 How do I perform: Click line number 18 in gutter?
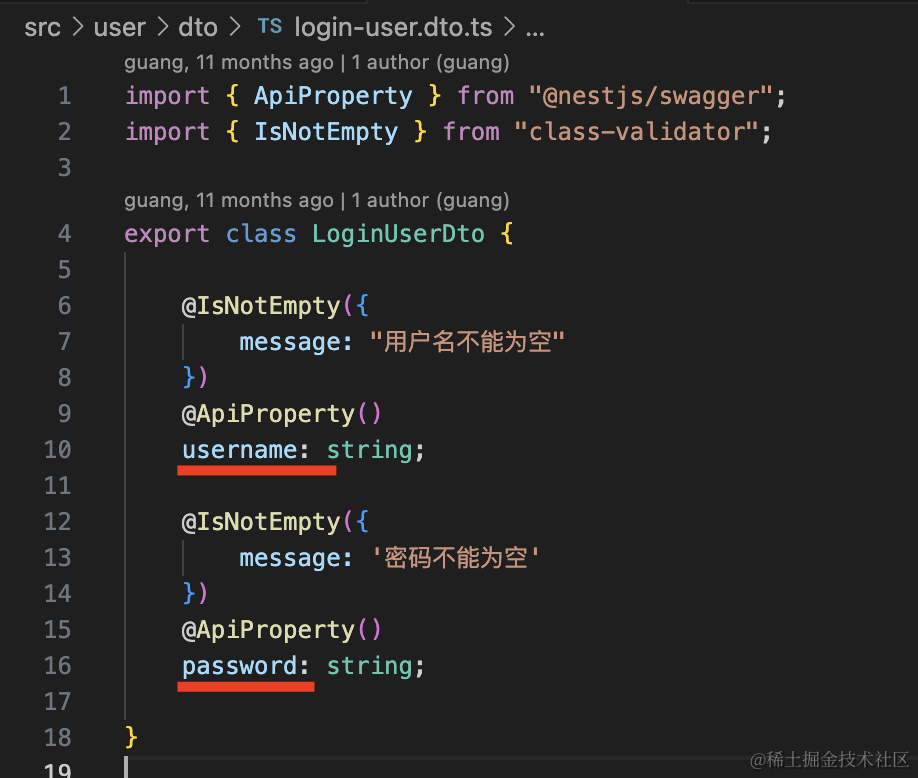[x=57, y=738]
